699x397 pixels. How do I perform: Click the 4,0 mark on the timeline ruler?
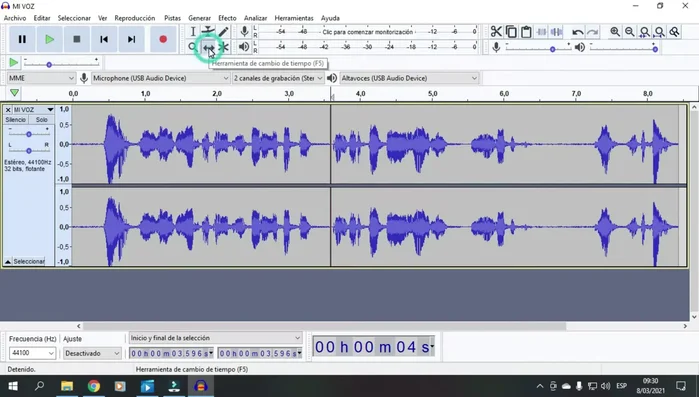point(360,94)
